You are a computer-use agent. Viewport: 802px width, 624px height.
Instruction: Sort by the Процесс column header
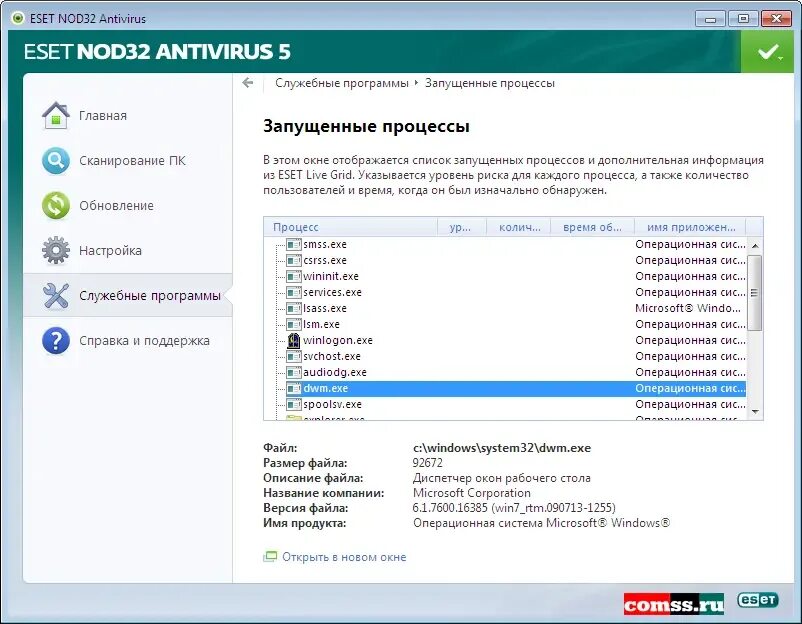point(351,227)
